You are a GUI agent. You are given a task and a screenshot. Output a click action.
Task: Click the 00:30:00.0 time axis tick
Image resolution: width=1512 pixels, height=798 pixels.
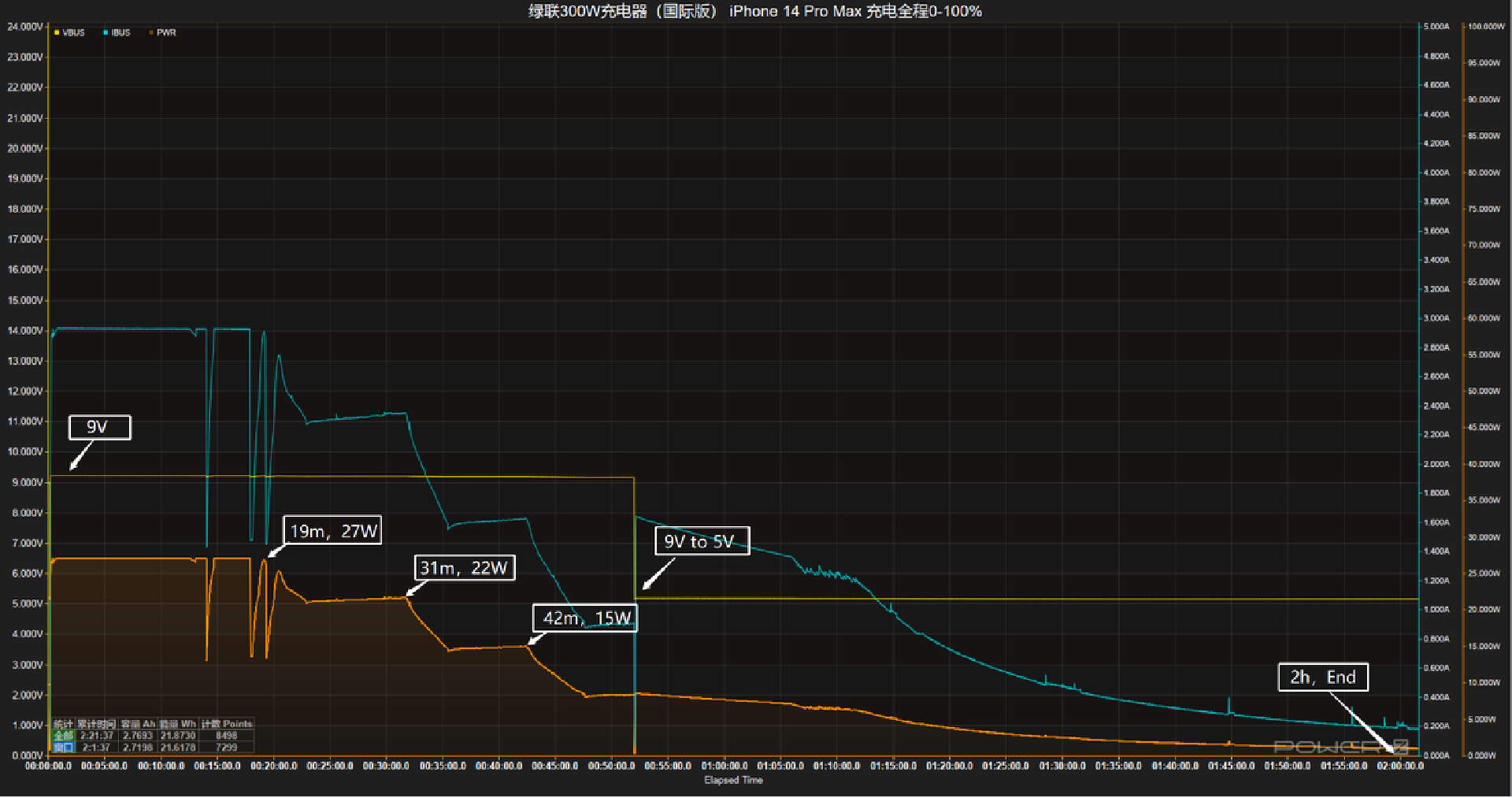click(386, 766)
